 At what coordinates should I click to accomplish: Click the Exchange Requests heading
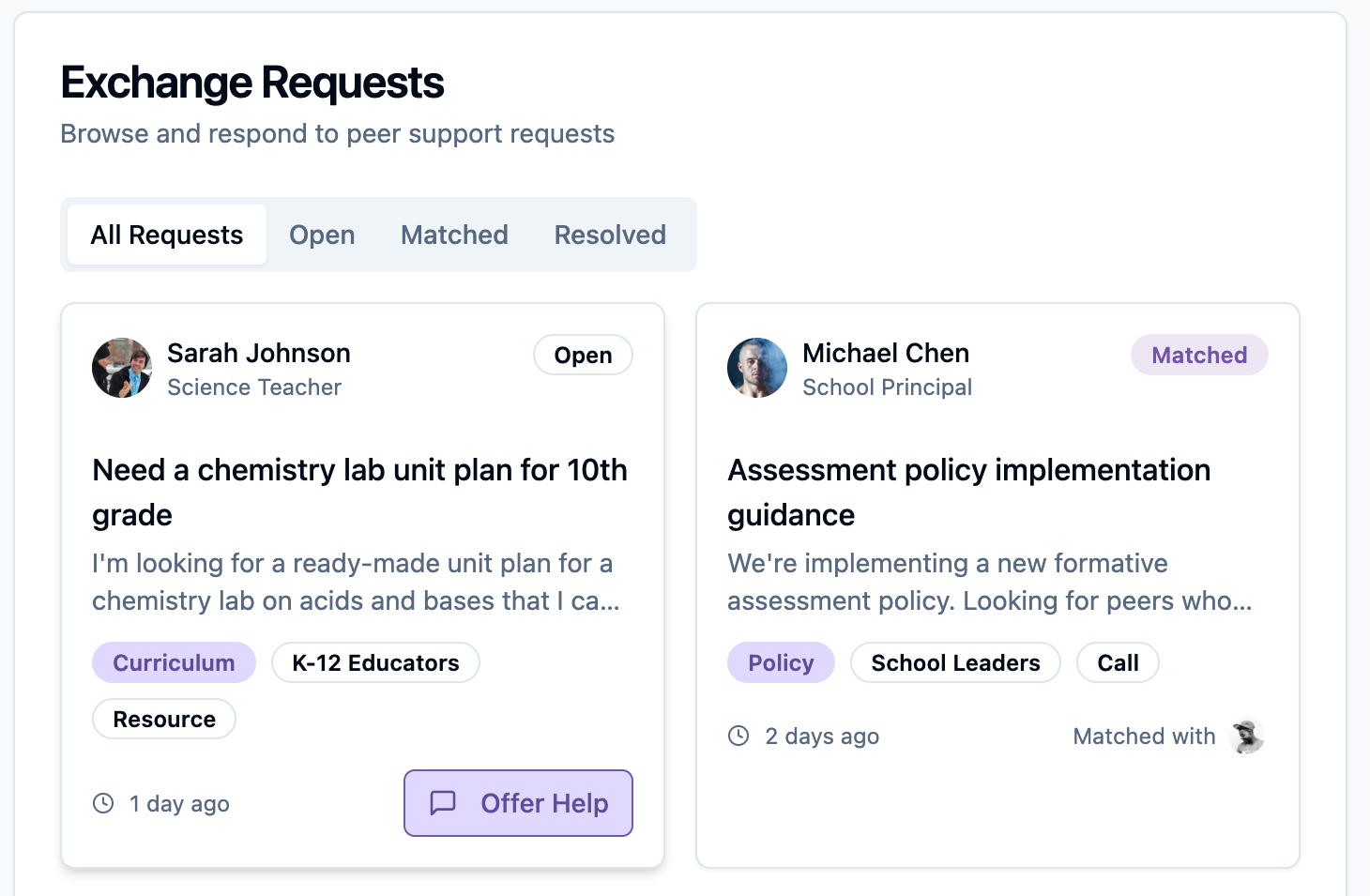click(252, 83)
